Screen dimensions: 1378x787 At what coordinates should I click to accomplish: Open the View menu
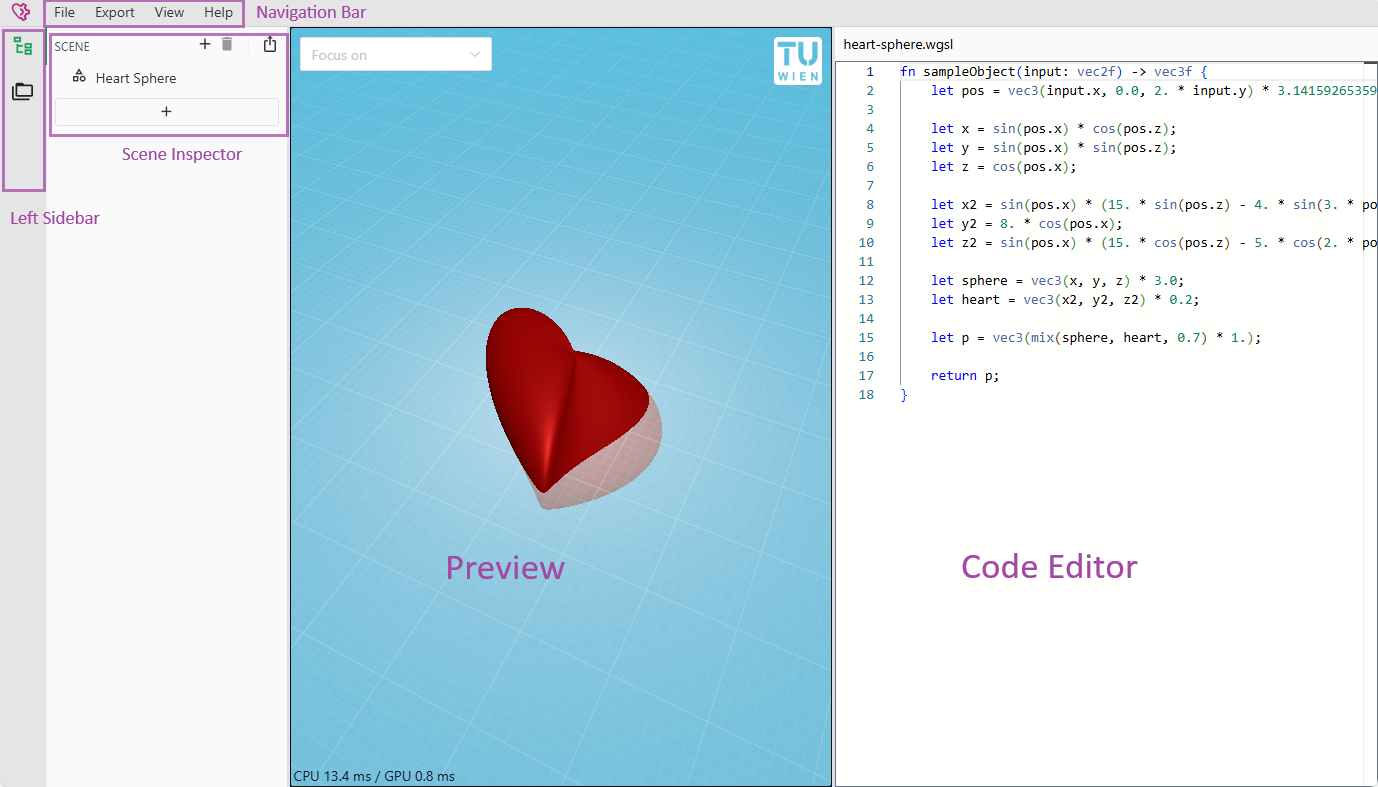pyautogui.click(x=169, y=12)
